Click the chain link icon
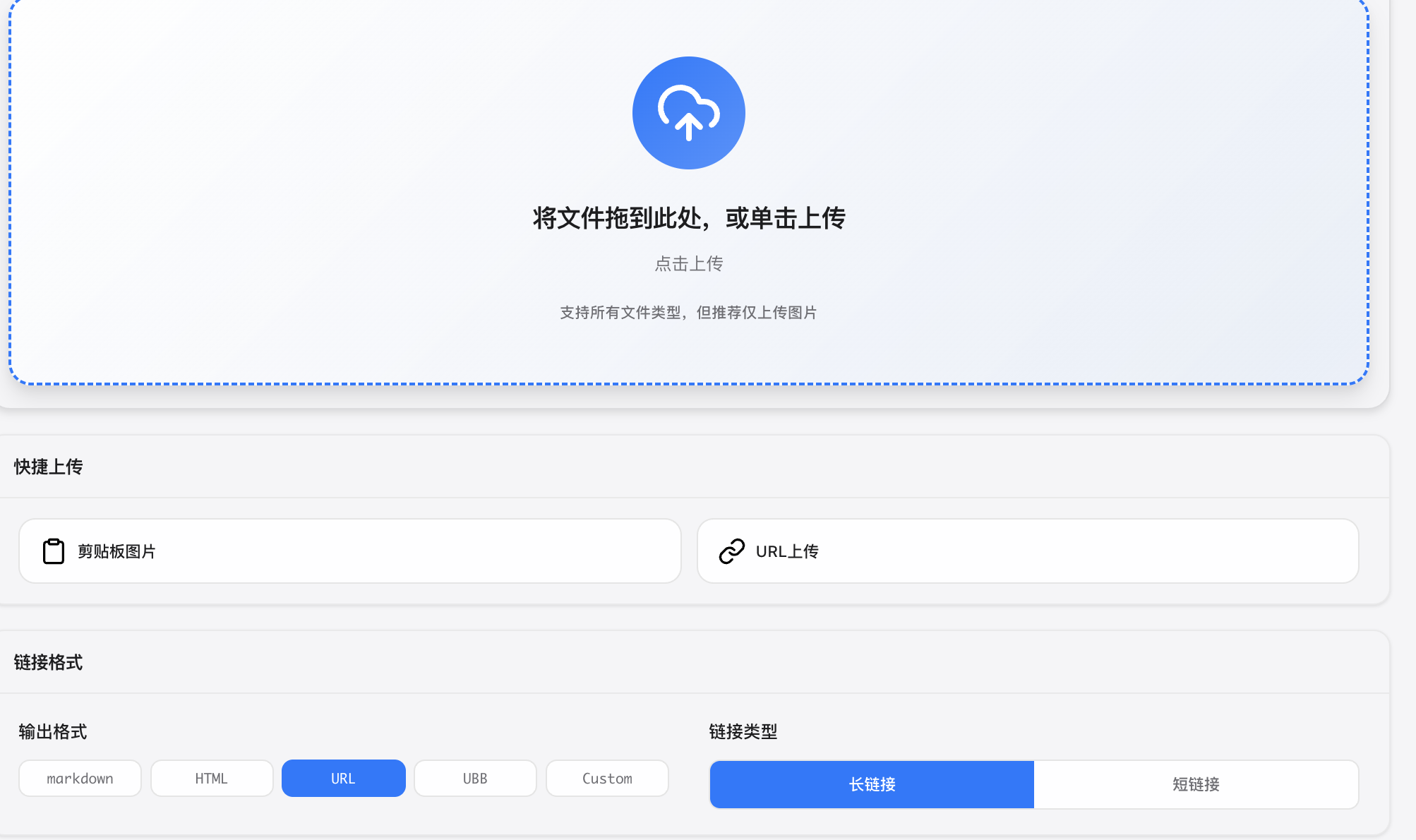 (x=731, y=551)
